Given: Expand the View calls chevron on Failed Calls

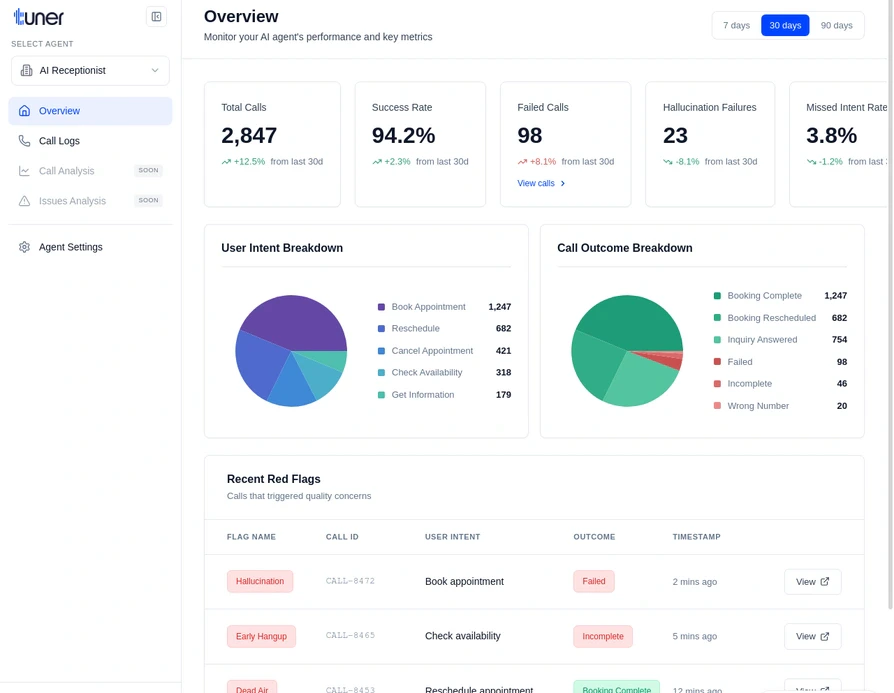Looking at the screenshot, I should click(563, 185).
